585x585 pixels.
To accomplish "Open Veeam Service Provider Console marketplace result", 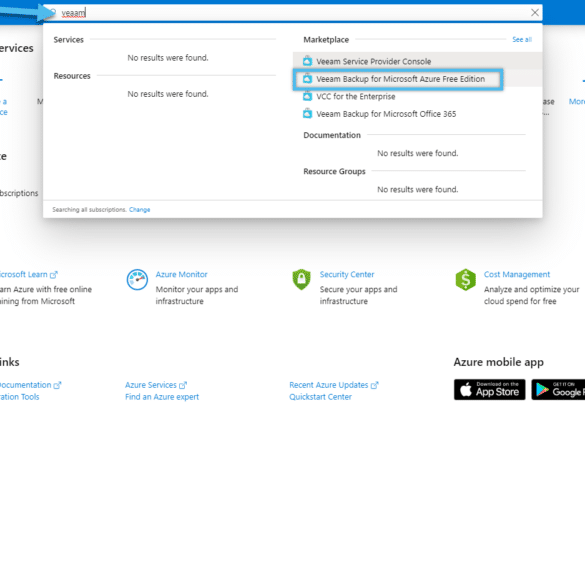I will (417, 61).
